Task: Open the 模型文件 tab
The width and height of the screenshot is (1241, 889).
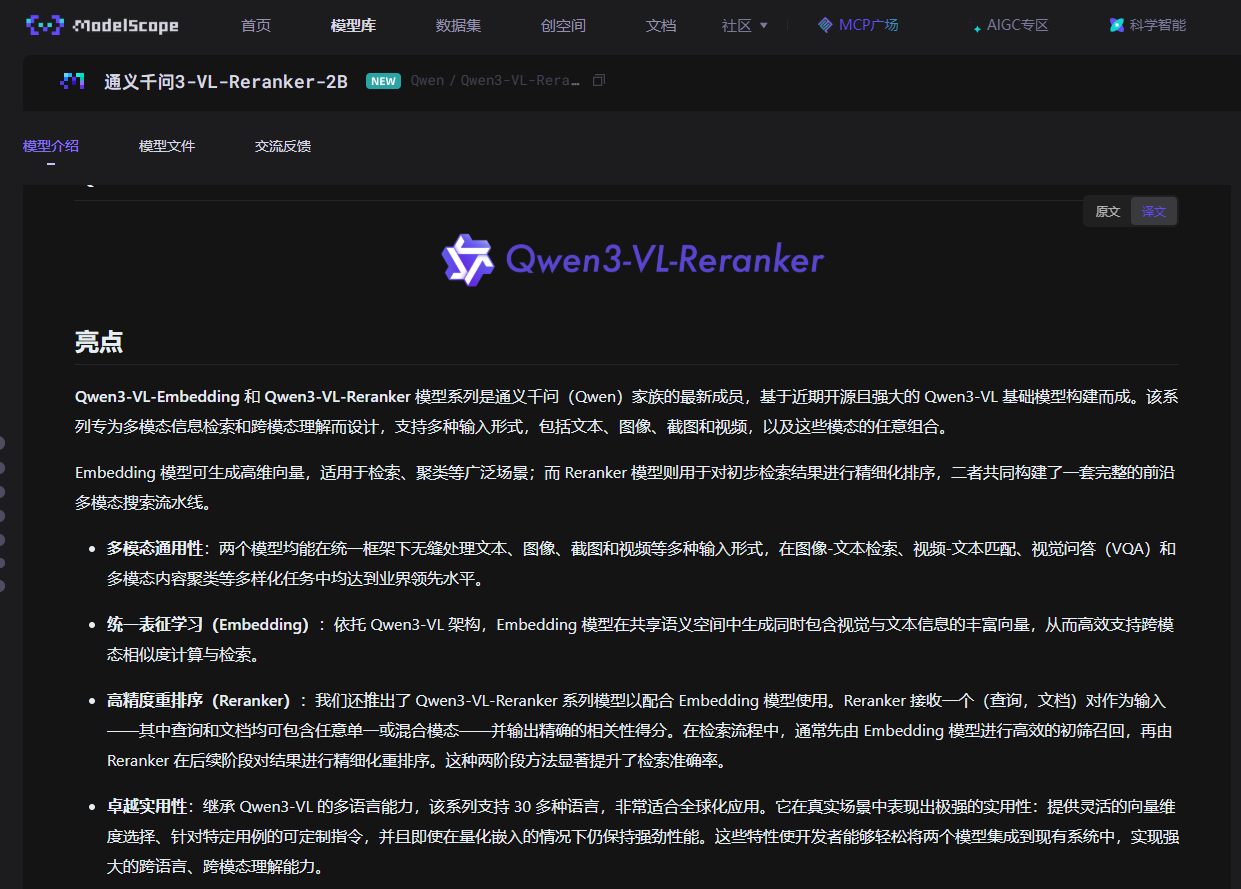Action: [167, 146]
